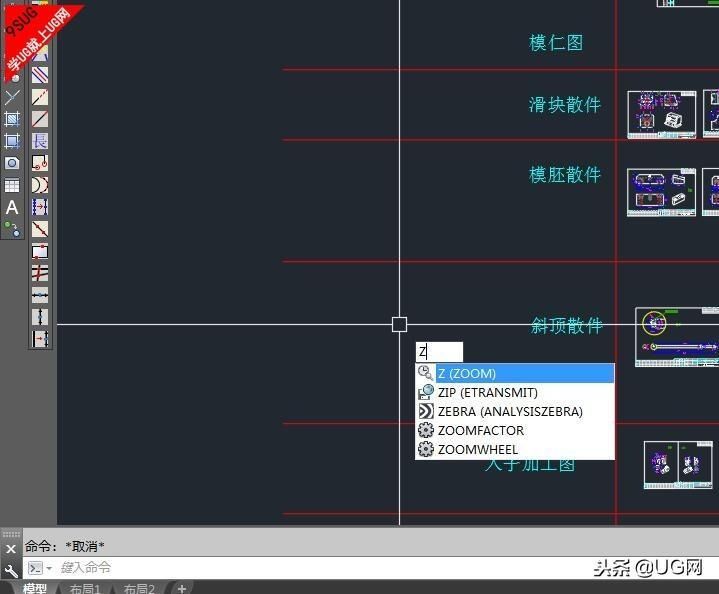The image size is (719, 594).
Task: Expand recent commands dropdown arrow
Action: 49,568
